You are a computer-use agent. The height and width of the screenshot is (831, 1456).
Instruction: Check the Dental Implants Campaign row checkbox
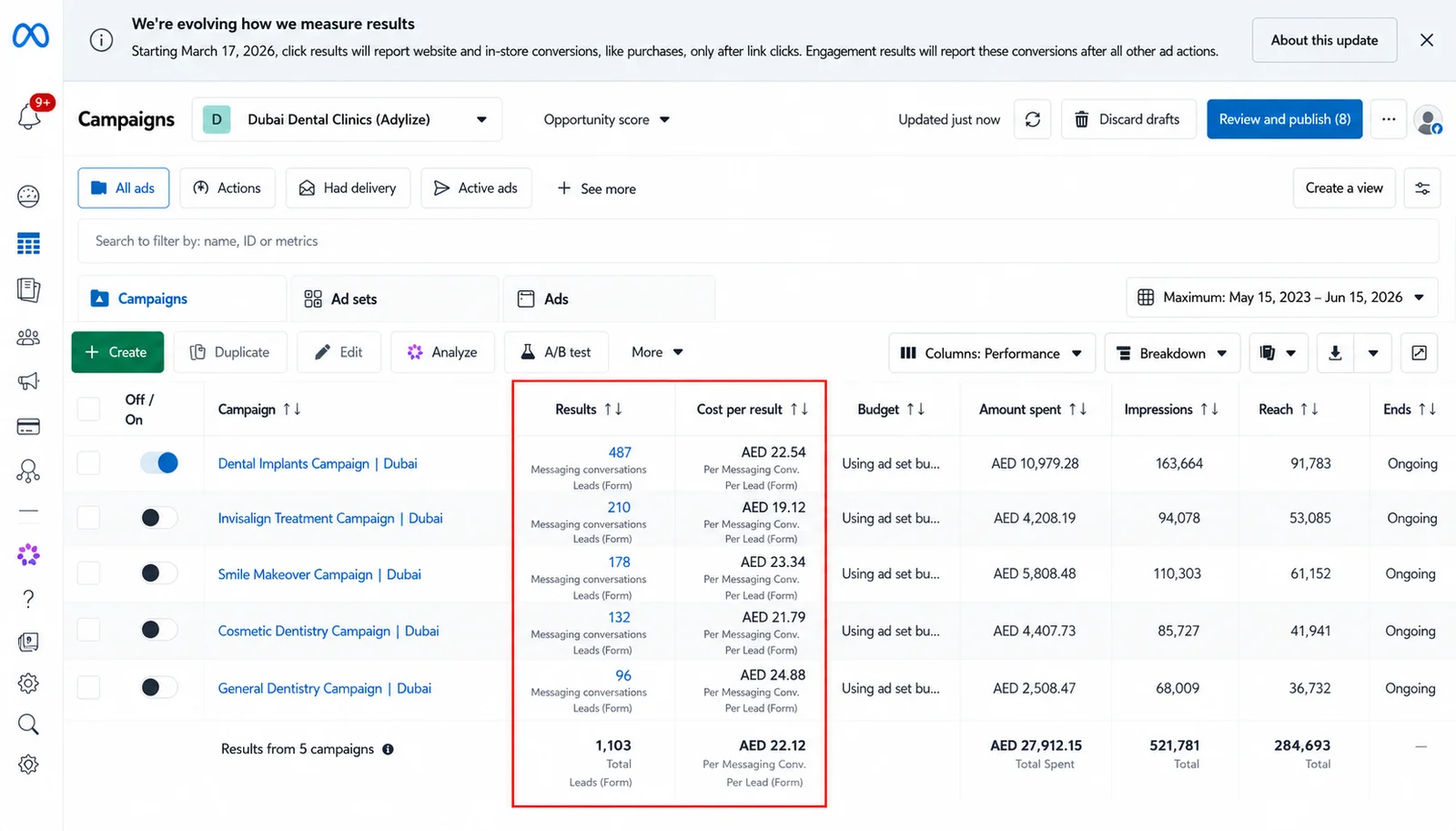pos(88,462)
